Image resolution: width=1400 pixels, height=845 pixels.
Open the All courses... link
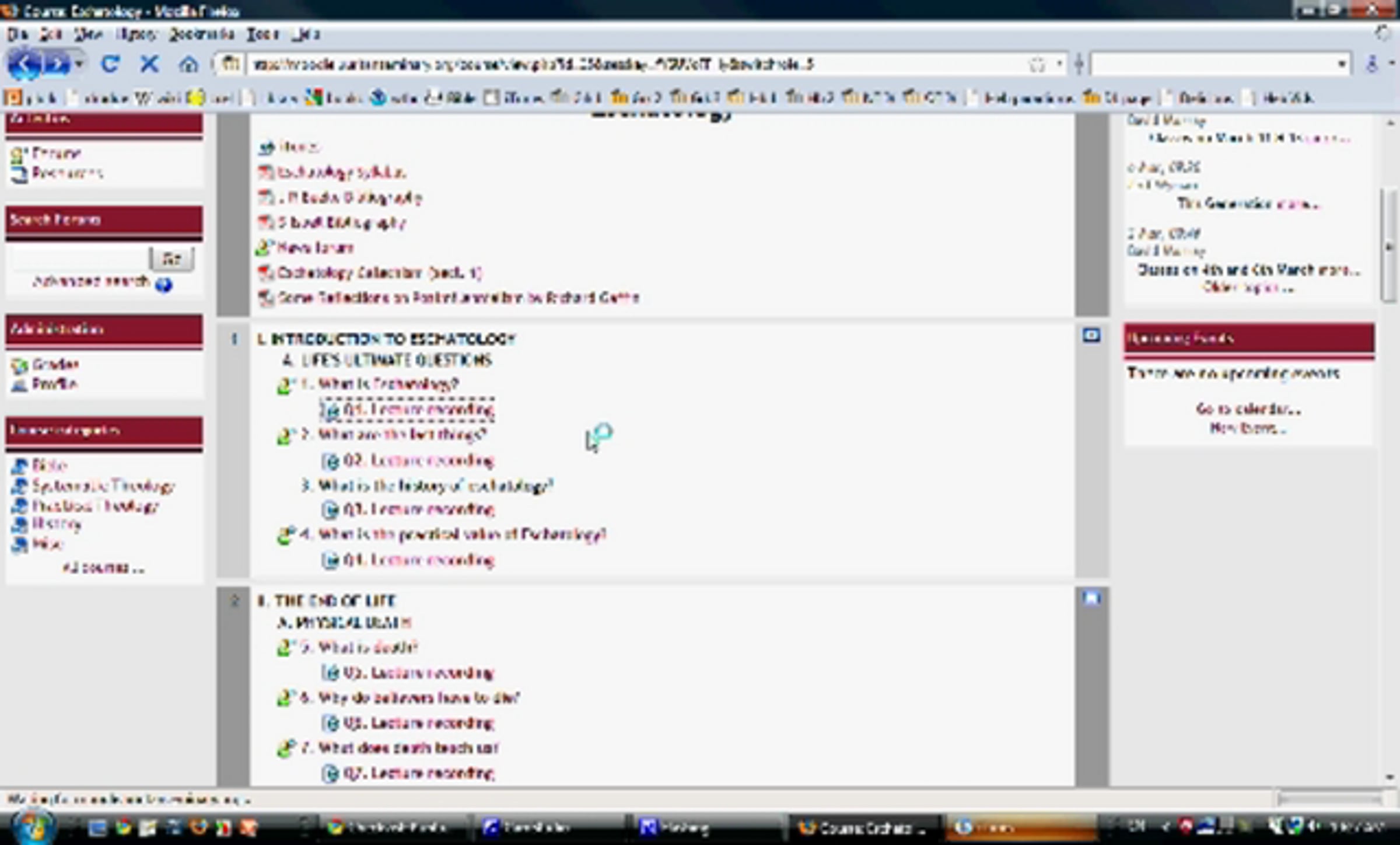[103, 568]
